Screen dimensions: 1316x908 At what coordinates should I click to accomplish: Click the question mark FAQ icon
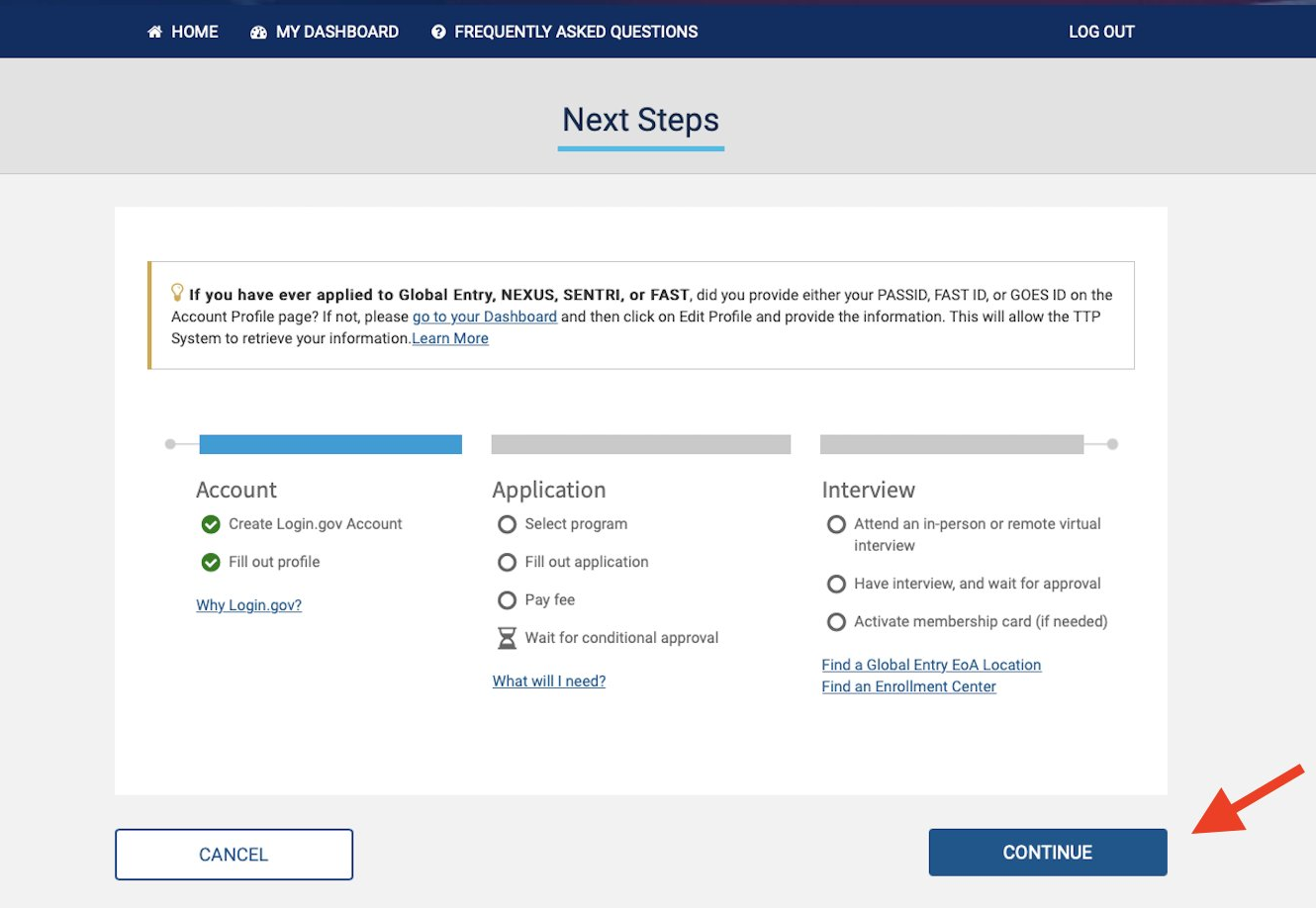coord(438,32)
